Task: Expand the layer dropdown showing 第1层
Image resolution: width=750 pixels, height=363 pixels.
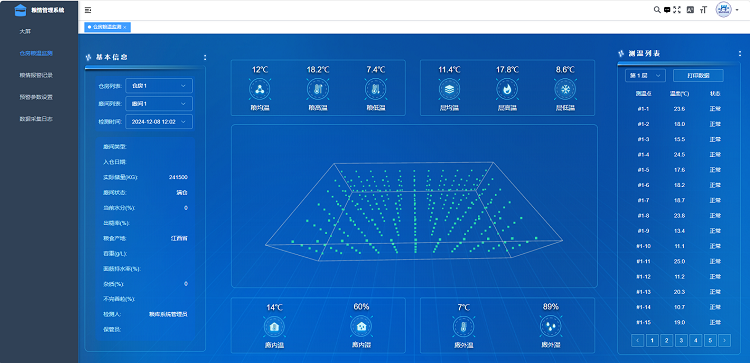Action: pos(645,76)
